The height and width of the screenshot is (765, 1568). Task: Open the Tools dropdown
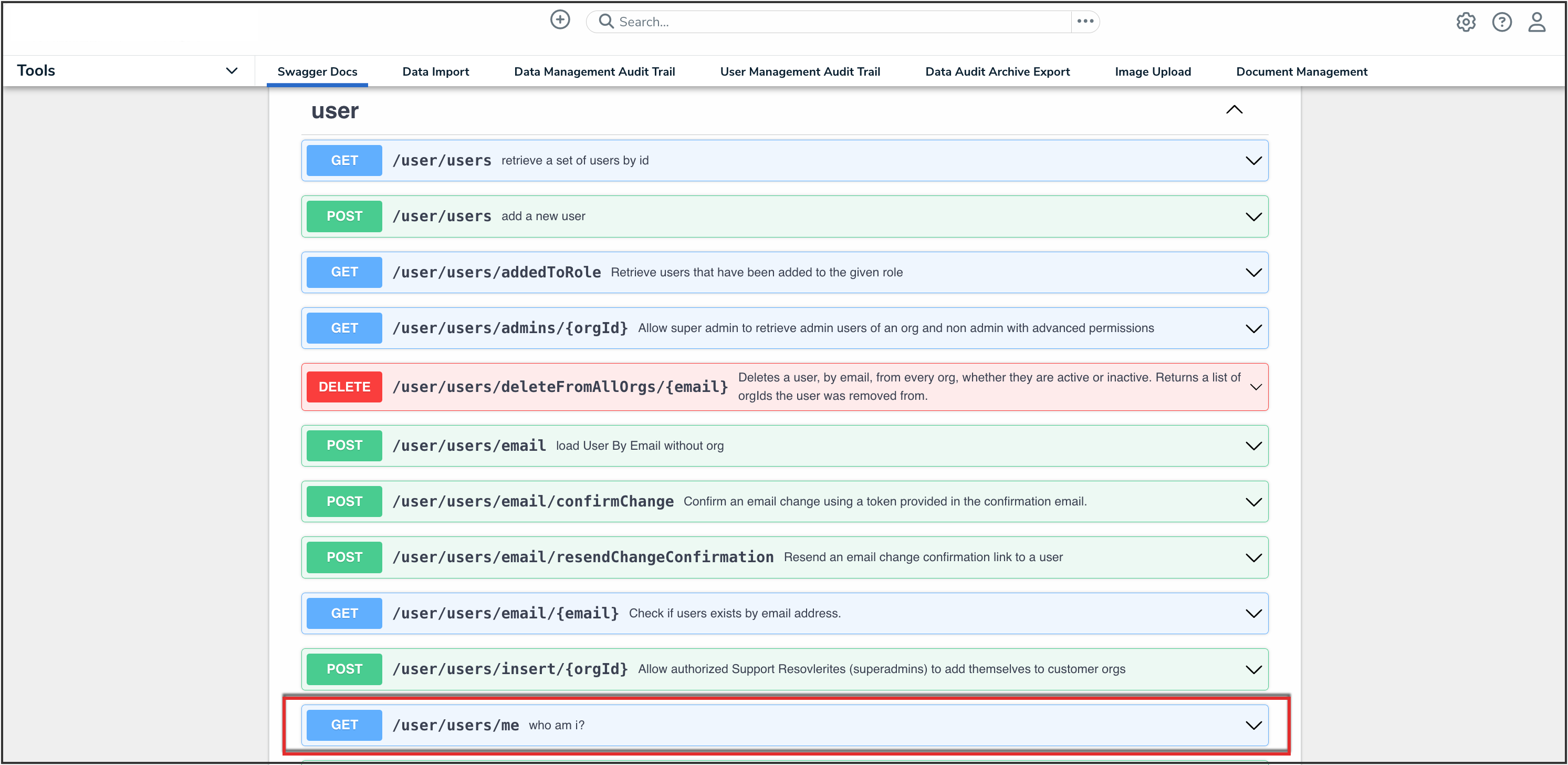[231, 70]
